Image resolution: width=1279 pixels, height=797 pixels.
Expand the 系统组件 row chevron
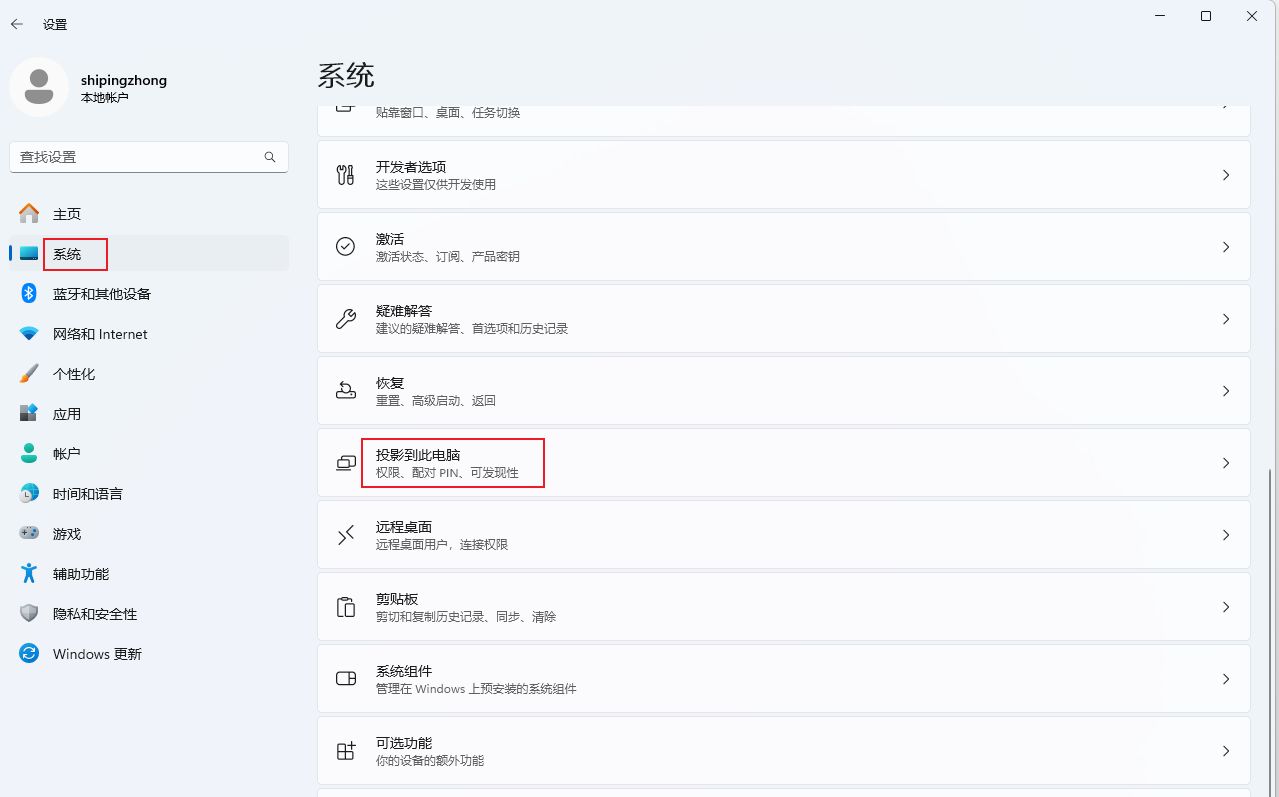(x=1226, y=679)
